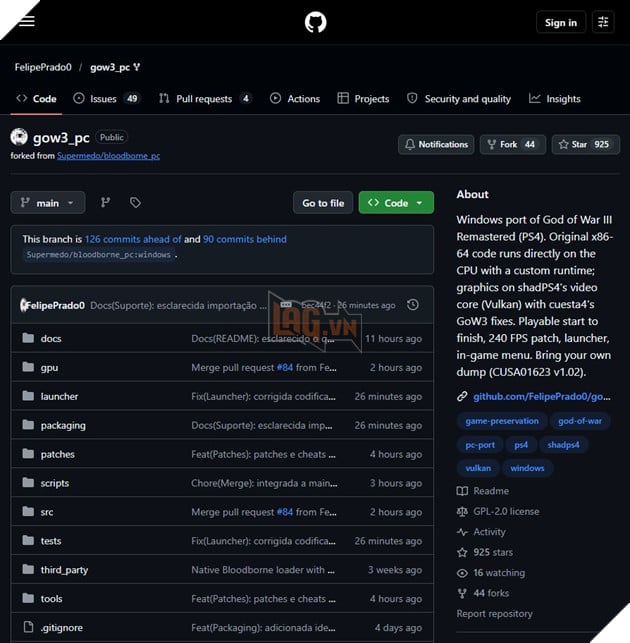Open FelipePrado0 latest commit author link
This screenshot has height=643, width=630.
click(x=55, y=306)
